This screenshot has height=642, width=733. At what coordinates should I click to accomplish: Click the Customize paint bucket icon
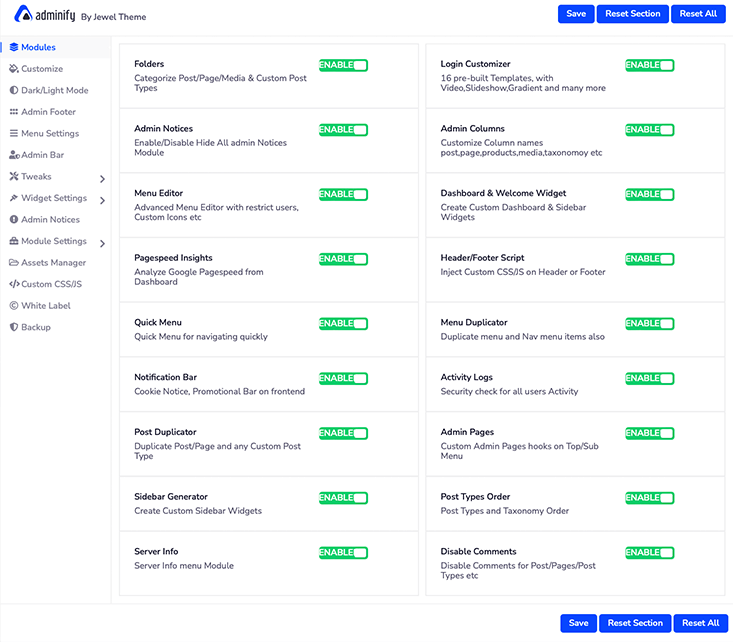pos(13,69)
